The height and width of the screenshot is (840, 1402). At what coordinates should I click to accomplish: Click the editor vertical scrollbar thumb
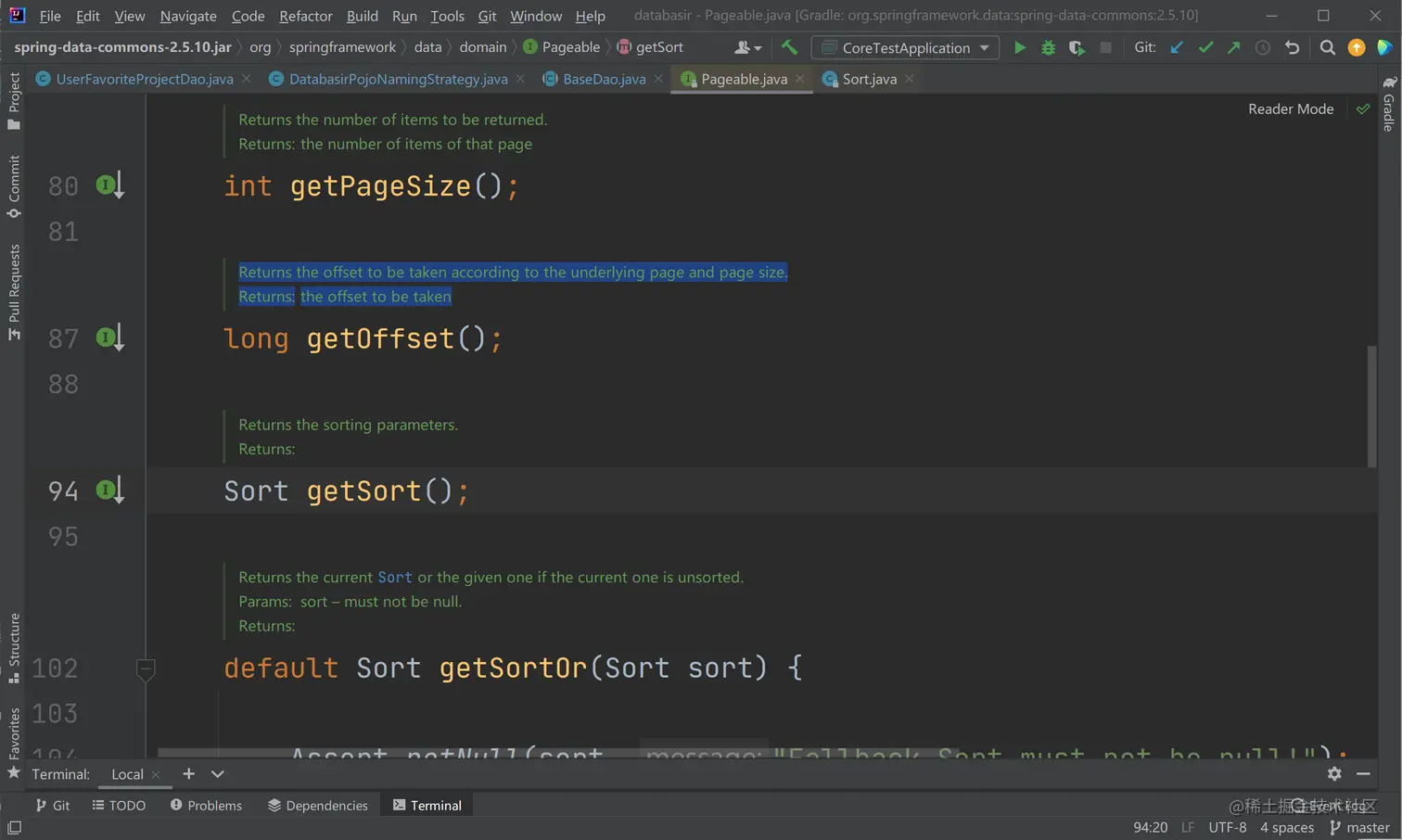click(1371, 406)
